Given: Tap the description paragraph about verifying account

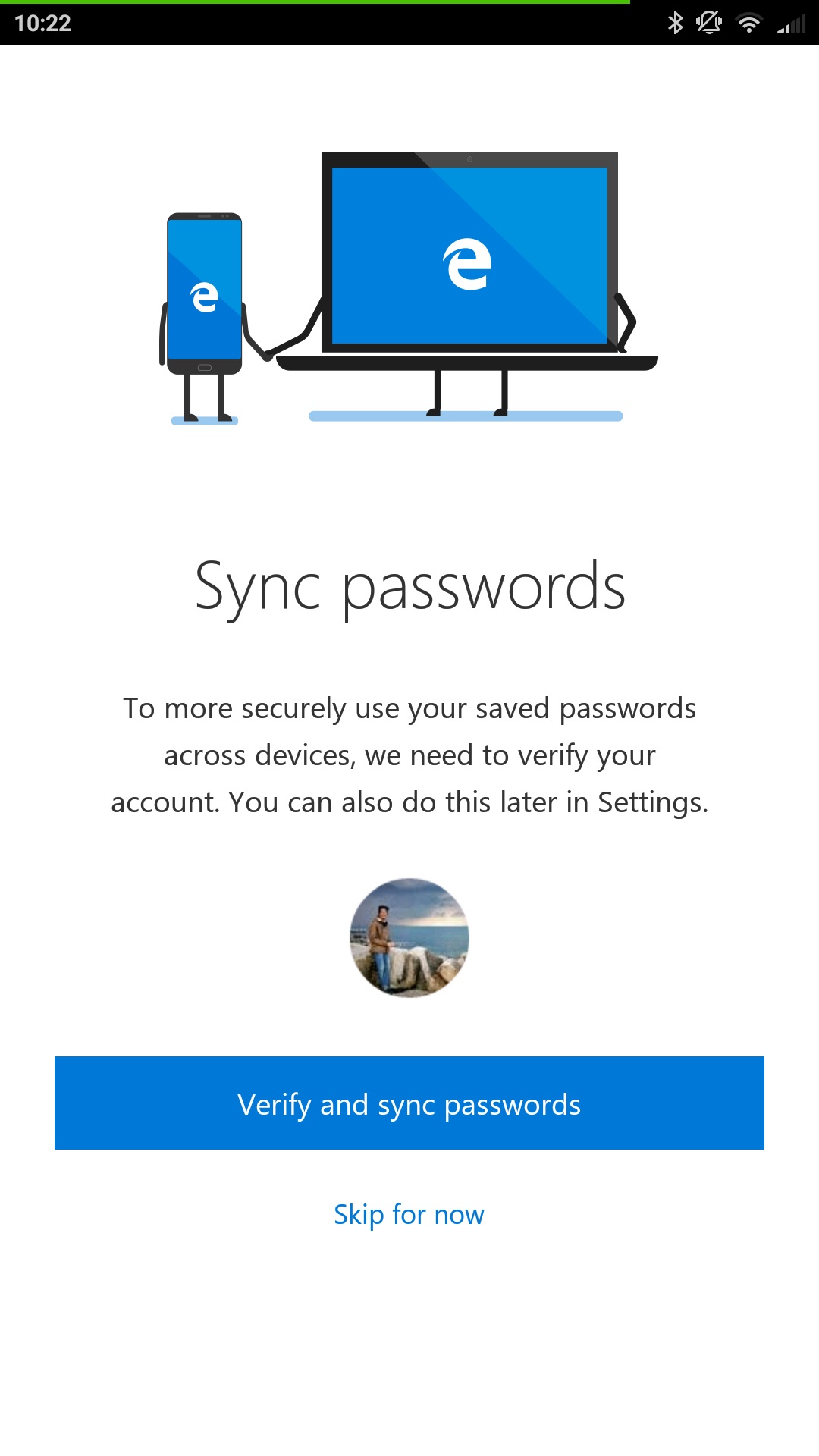Looking at the screenshot, I should point(409,755).
